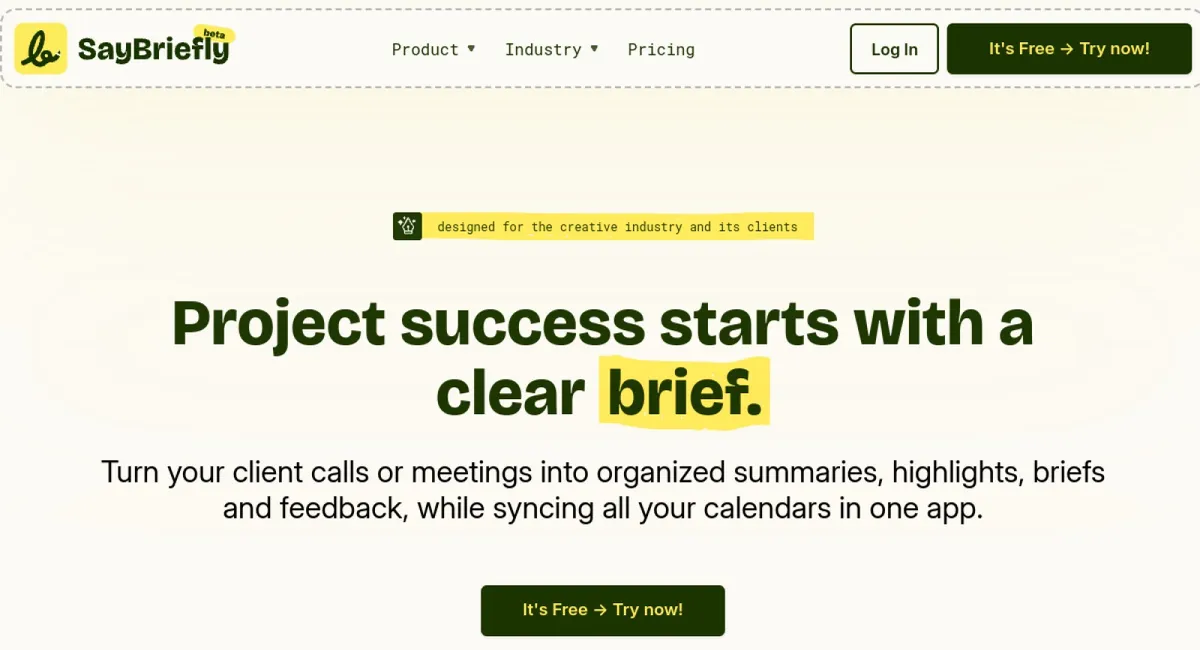Click the header "It's Free → Try now!" button
1200x650 pixels.
pos(1069,49)
